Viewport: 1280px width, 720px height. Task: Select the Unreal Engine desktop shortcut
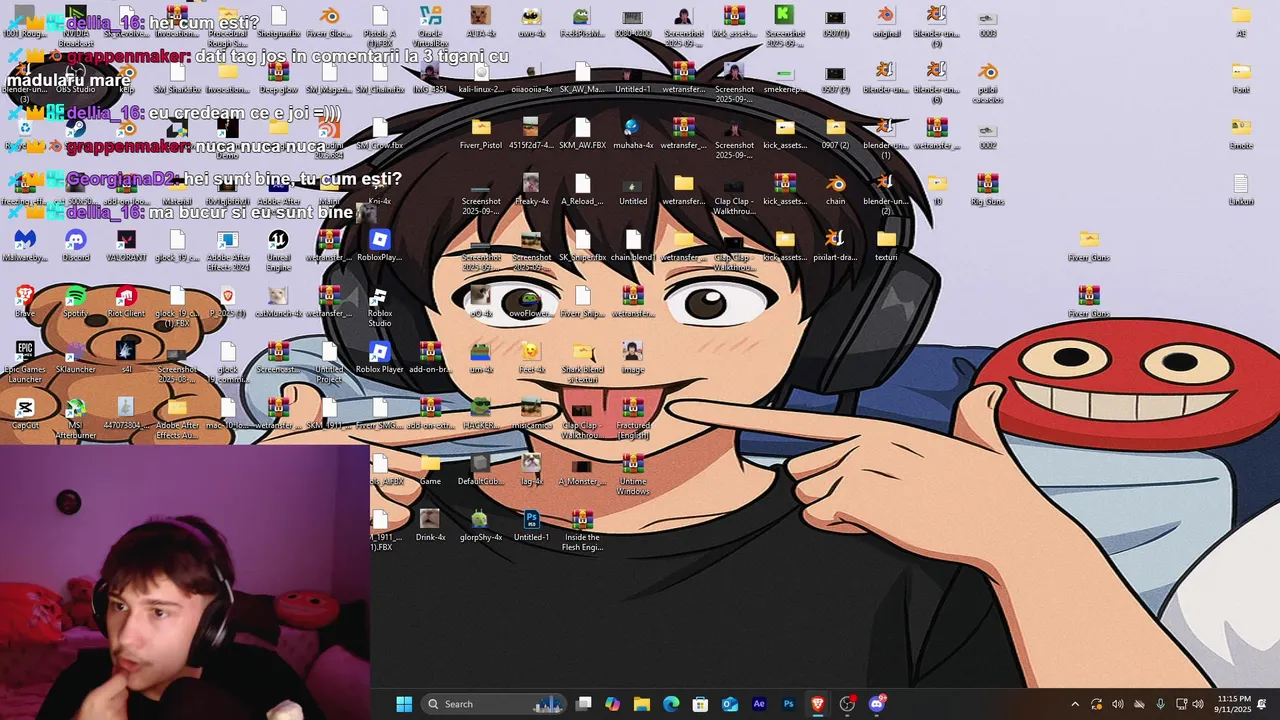[278, 251]
